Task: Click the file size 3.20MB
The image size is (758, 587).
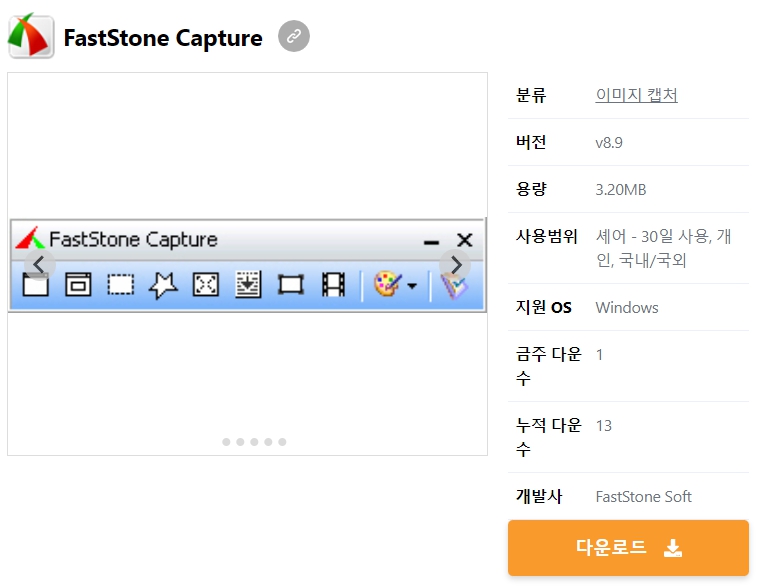Action: click(x=621, y=190)
